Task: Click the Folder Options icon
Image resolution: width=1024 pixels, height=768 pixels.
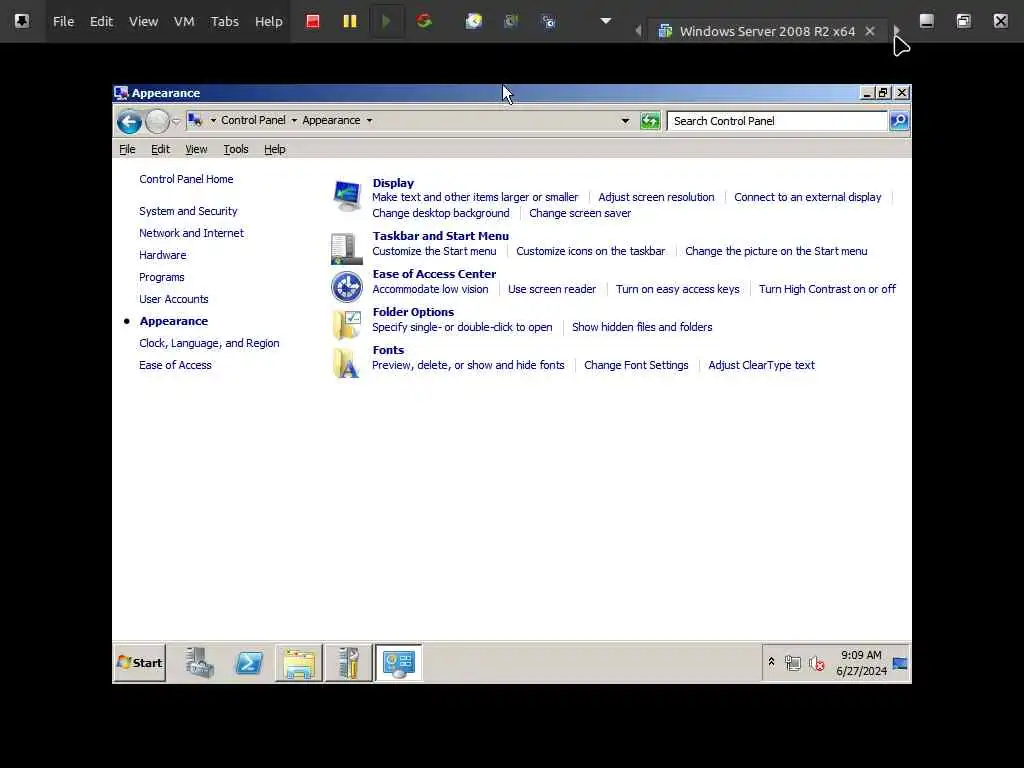Action: click(347, 325)
